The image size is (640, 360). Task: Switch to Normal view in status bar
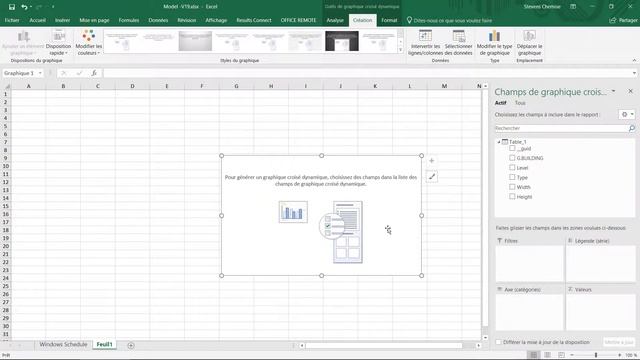[x=533, y=355]
